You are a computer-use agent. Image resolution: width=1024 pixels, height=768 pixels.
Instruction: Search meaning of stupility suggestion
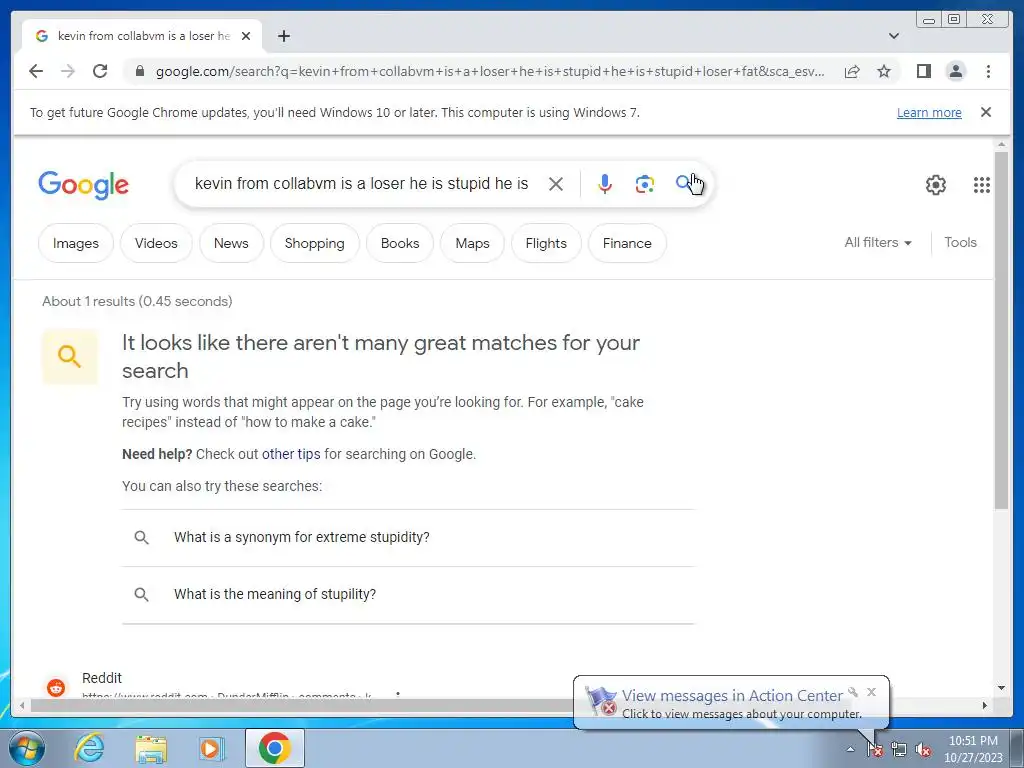click(408, 594)
